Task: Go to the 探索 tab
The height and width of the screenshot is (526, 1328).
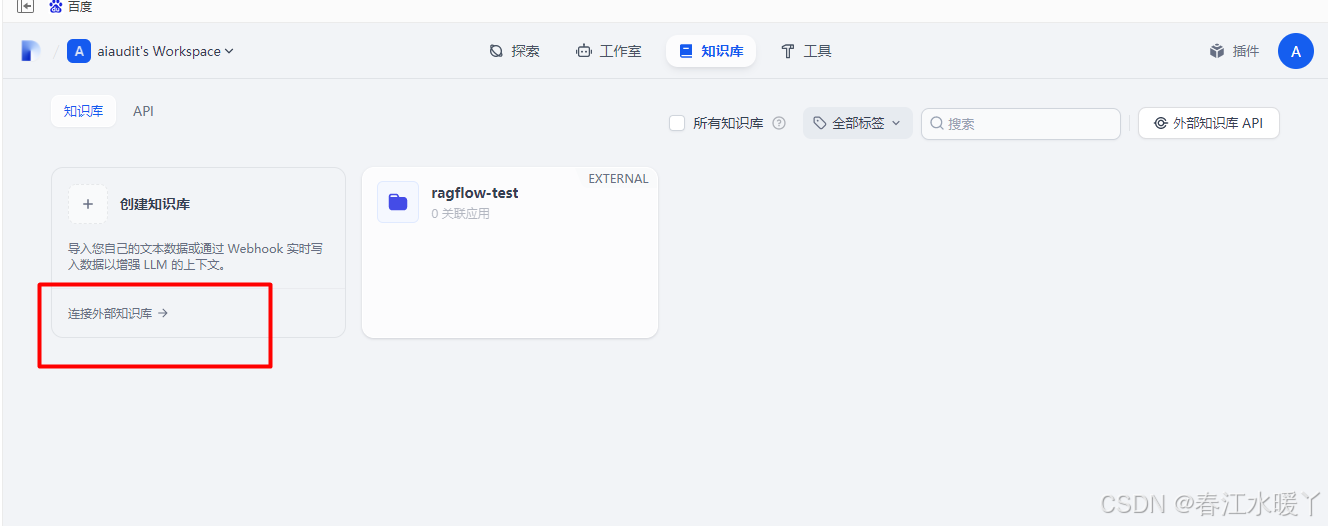Action: tap(514, 51)
